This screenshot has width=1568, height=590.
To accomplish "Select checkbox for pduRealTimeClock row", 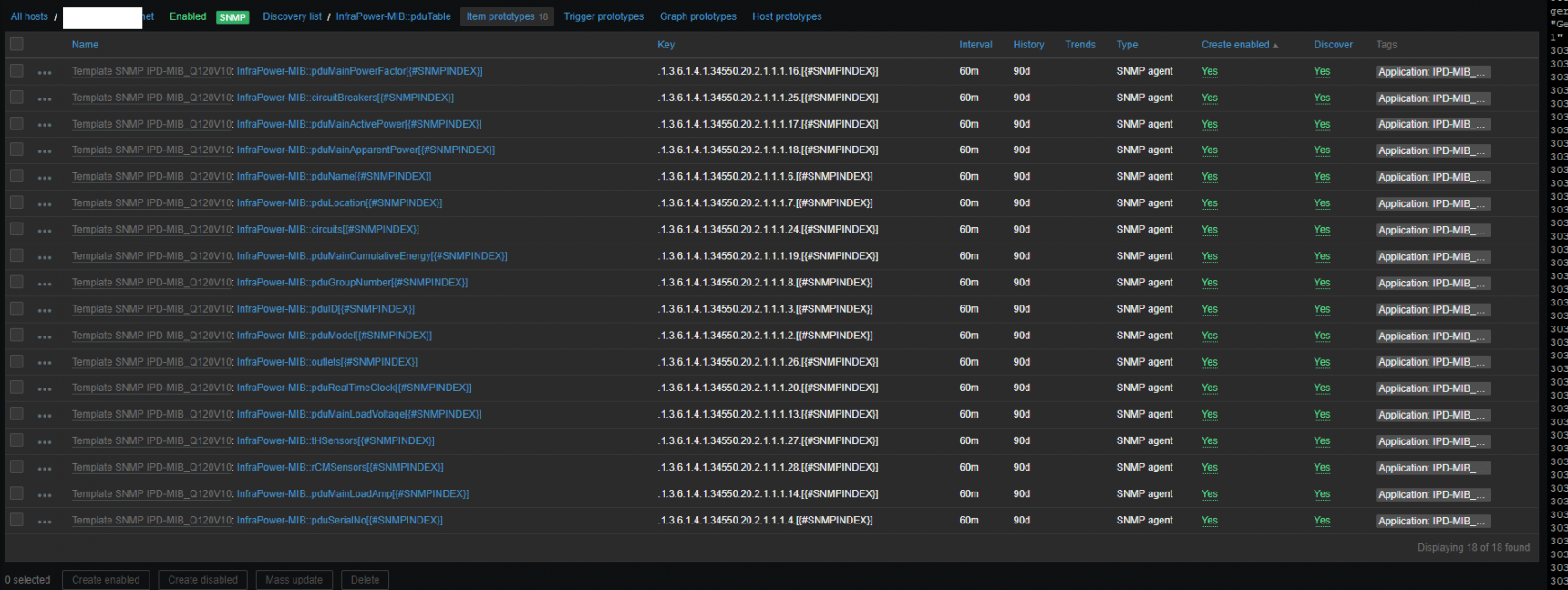I will [x=16, y=388].
